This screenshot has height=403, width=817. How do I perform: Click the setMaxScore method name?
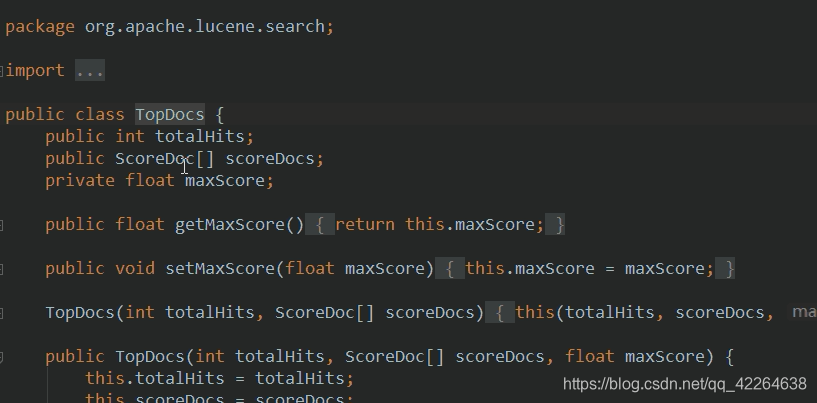pos(220,269)
